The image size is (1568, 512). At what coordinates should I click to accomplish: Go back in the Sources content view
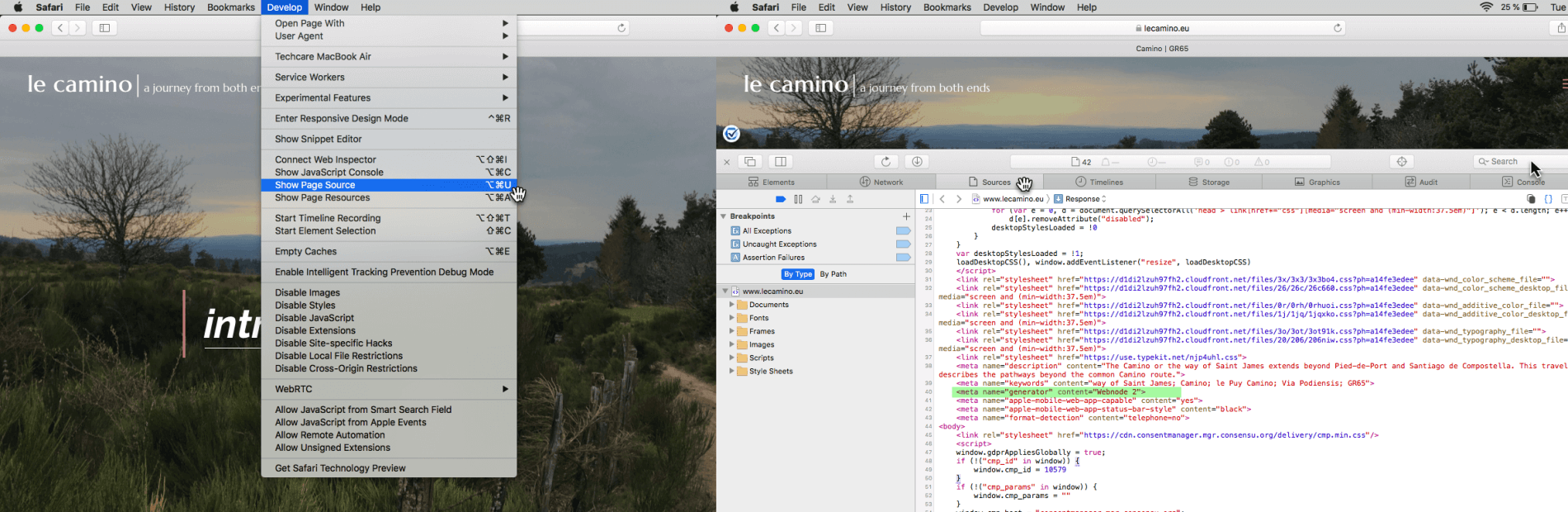[x=942, y=199]
